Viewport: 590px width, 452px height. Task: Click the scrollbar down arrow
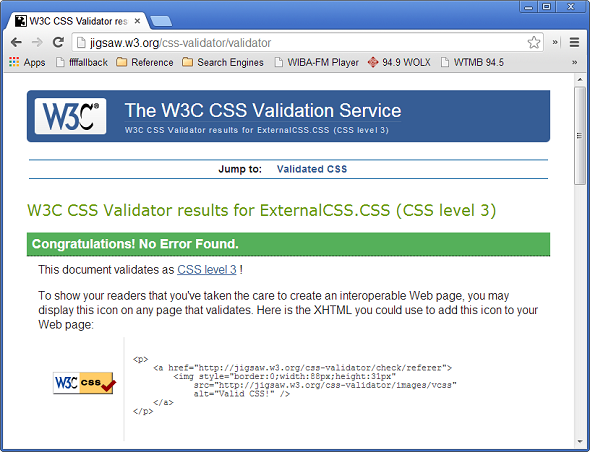(580, 442)
